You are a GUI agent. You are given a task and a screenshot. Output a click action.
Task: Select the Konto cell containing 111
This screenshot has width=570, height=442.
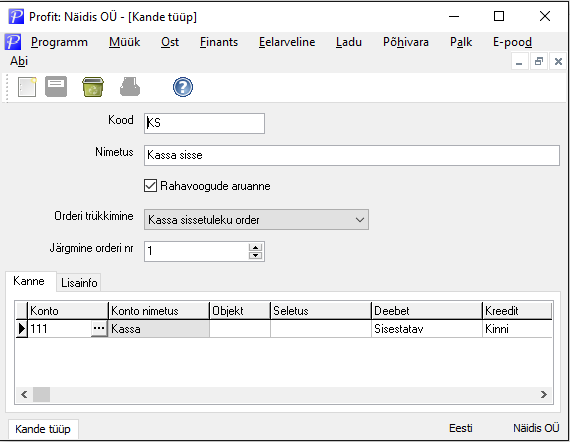[x=59, y=329]
